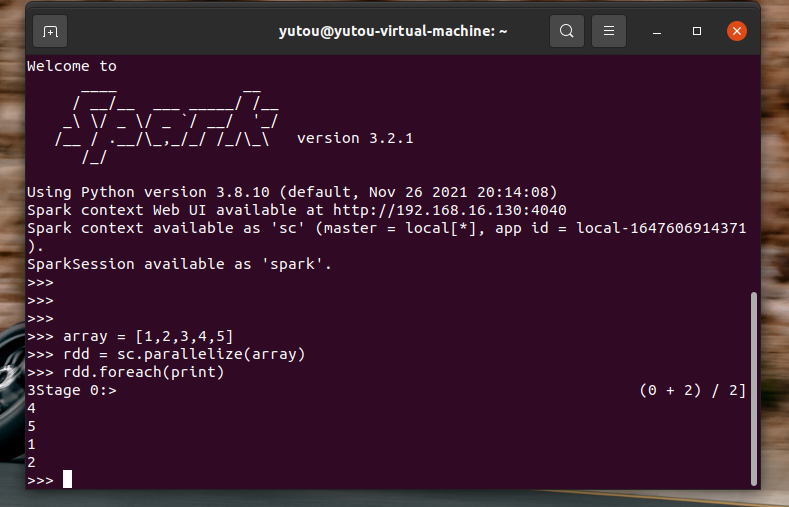This screenshot has height=507, width=789.
Task: Minimize the terminal window
Action: (657, 32)
